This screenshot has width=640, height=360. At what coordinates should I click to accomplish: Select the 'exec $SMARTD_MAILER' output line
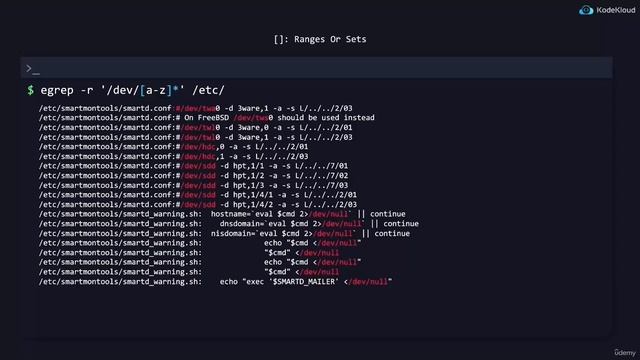(x=216, y=282)
